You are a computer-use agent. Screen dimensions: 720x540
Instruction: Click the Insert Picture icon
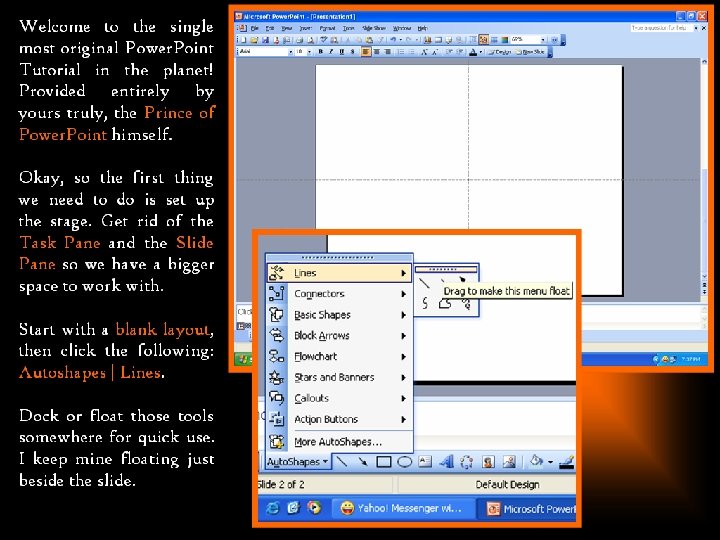coord(509,462)
